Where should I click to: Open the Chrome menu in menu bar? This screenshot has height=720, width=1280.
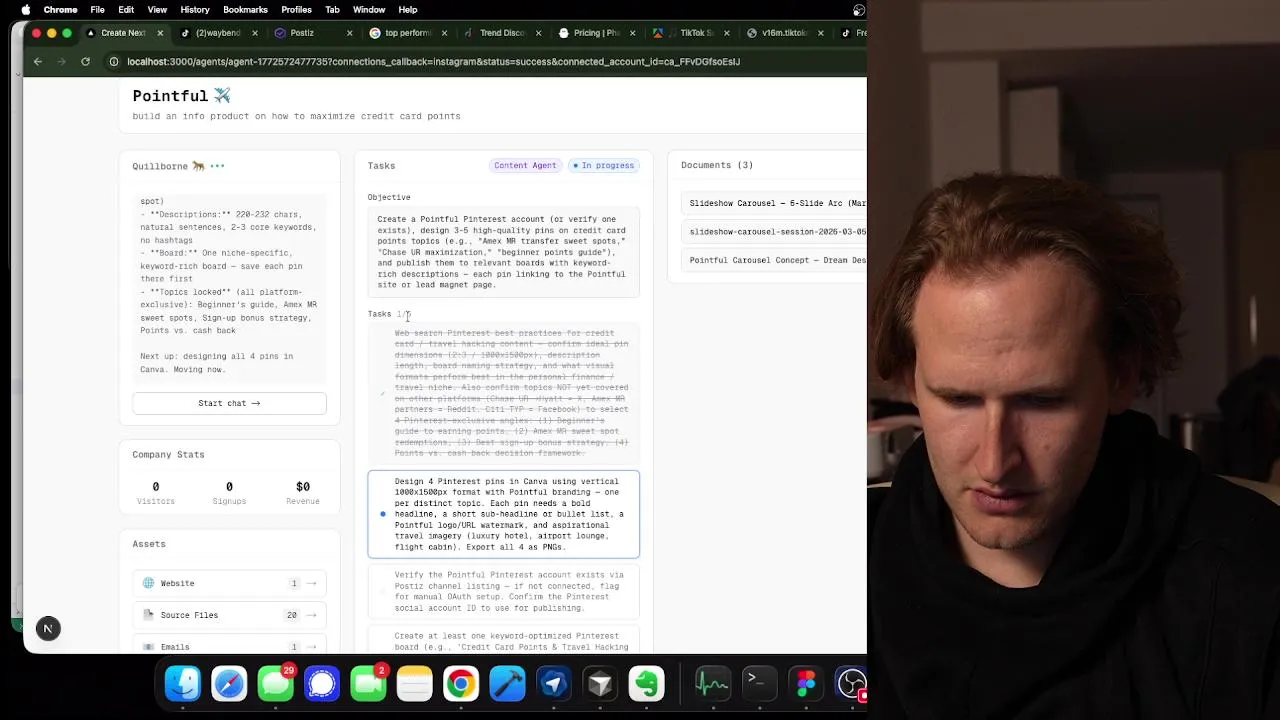tap(60, 10)
